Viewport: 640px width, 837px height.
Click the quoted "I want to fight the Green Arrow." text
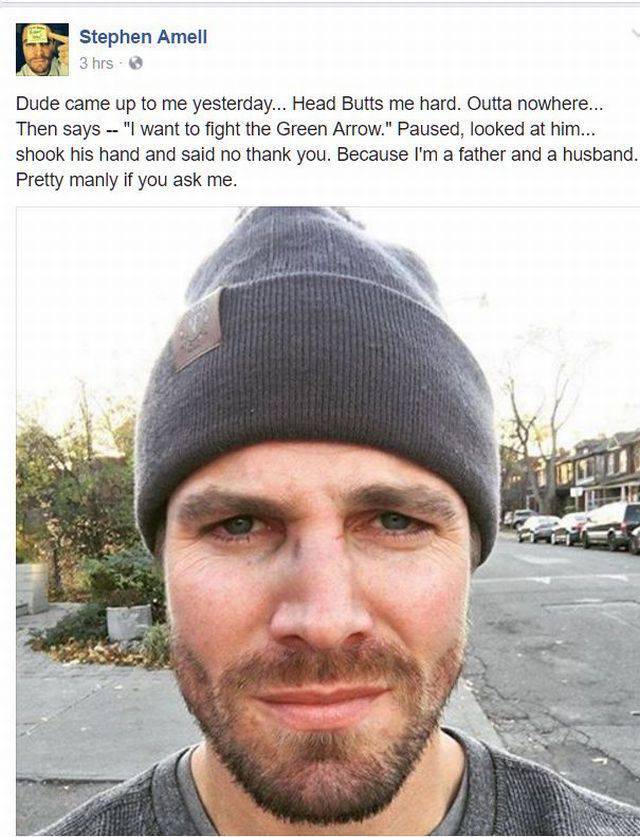pos(258,129)
